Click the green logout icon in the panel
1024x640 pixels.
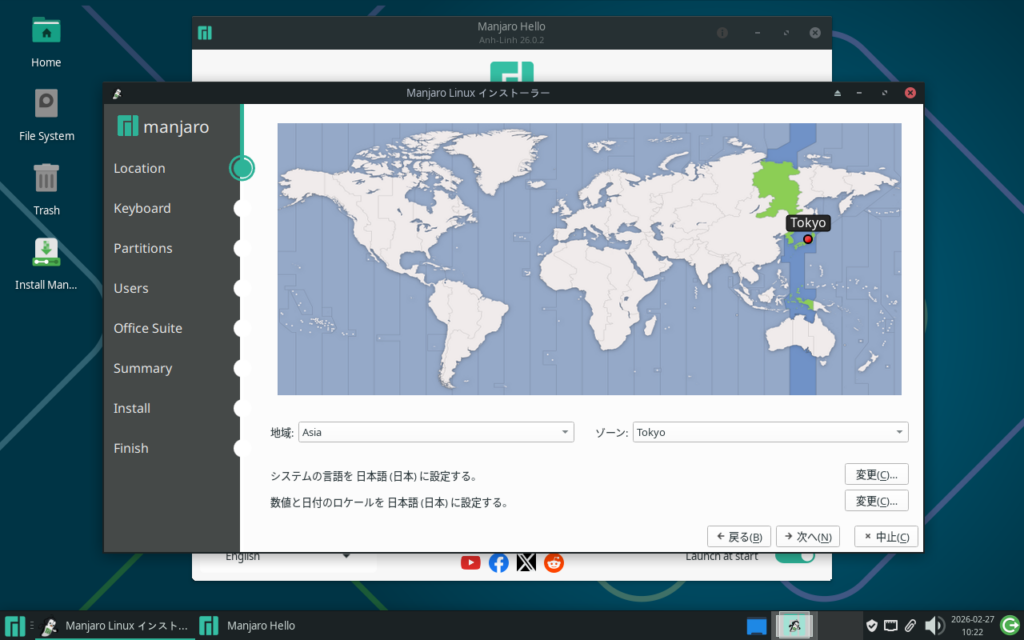1010,625
